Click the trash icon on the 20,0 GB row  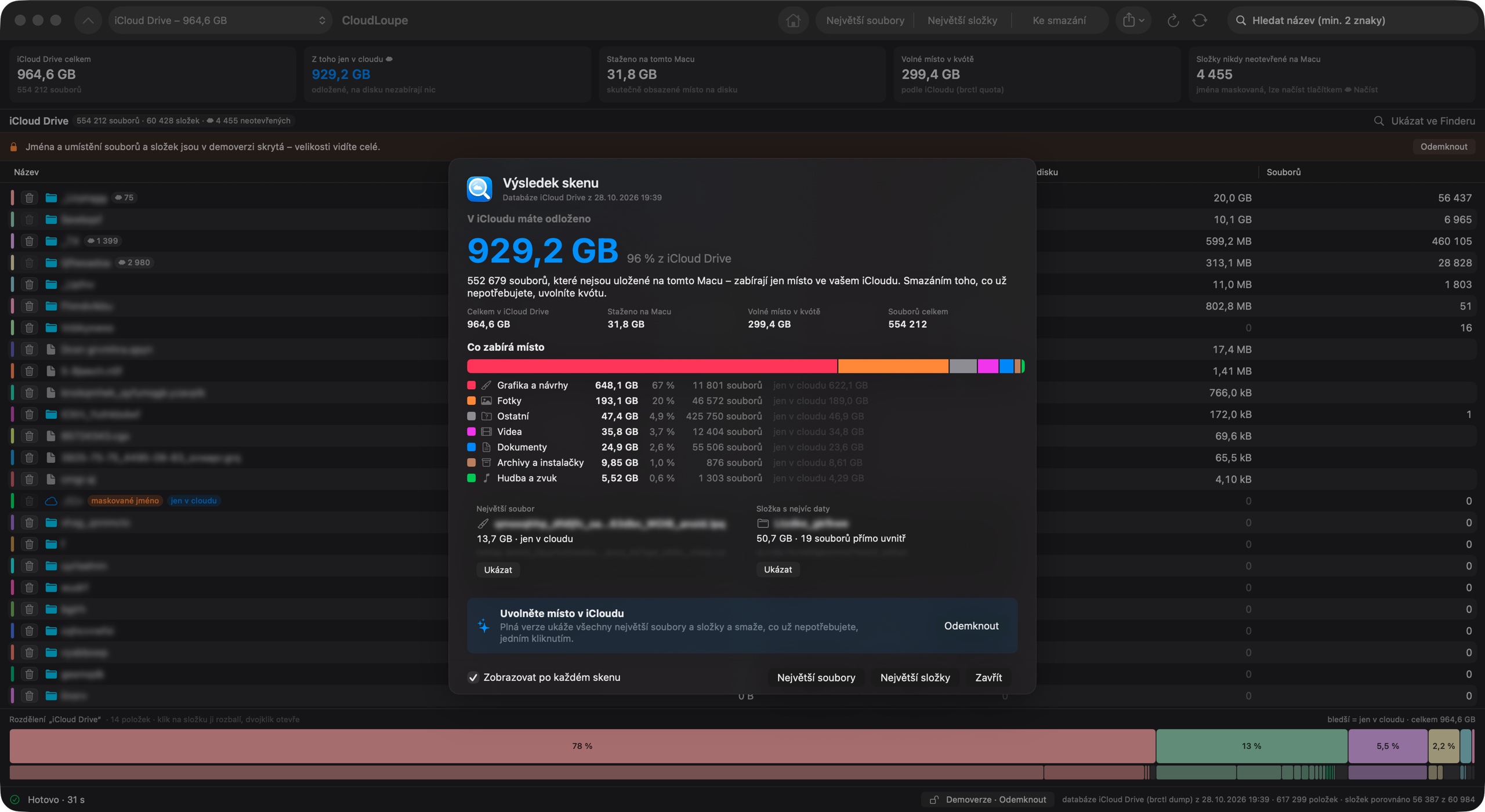pos(29,198)
